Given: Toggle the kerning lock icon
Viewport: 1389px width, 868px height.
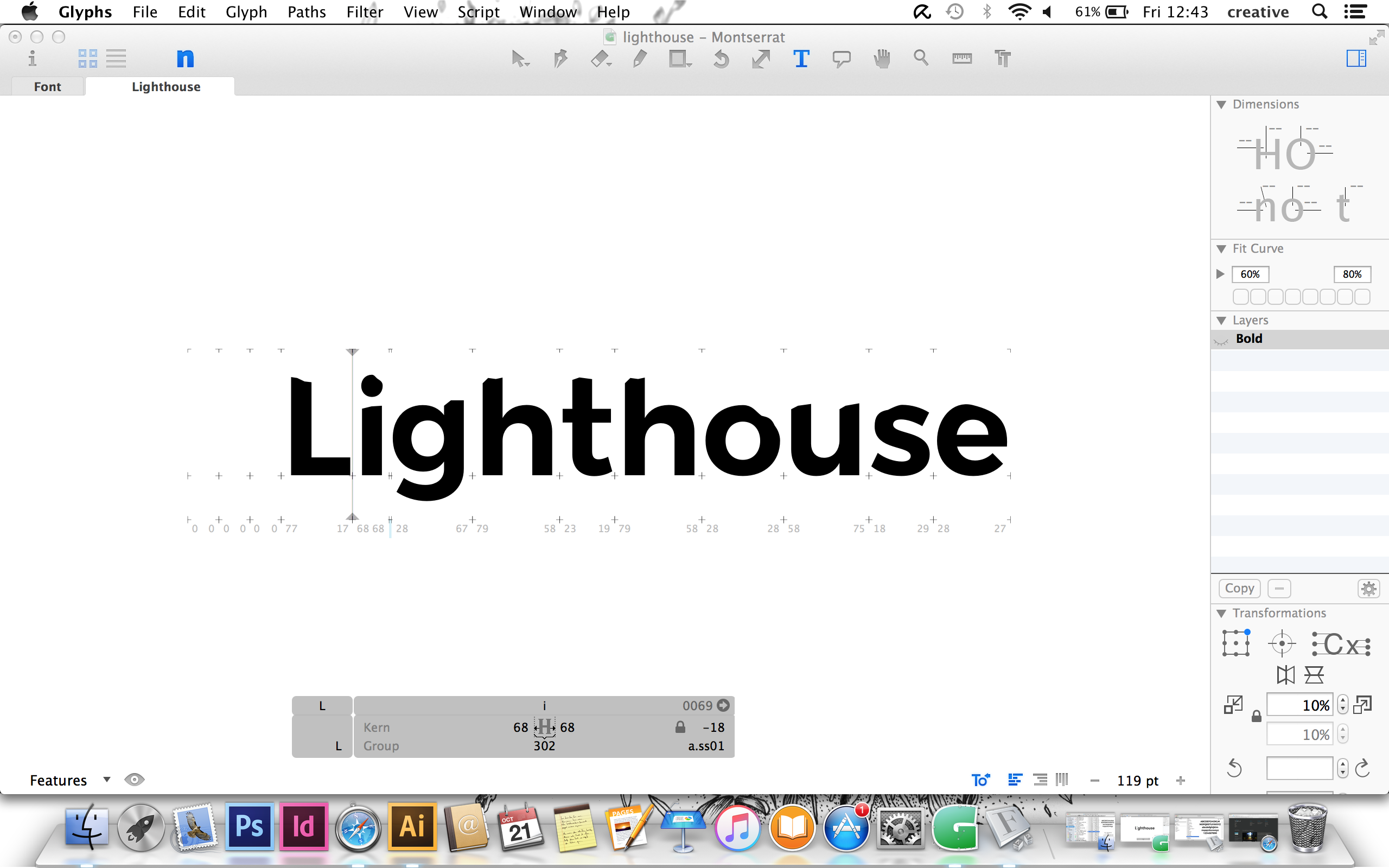Looking at the screenshot, I should [680, 727].
